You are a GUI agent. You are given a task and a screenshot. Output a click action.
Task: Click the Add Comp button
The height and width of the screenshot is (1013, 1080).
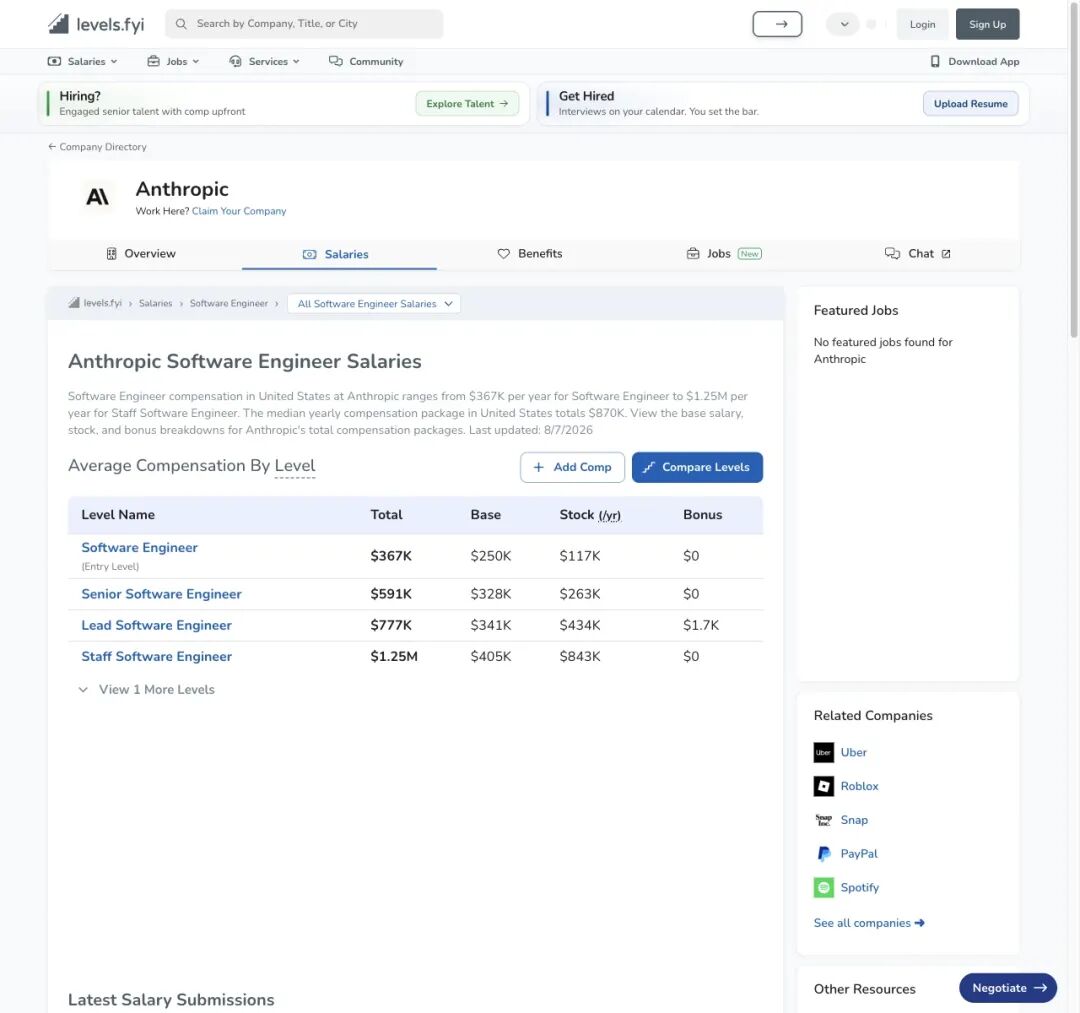(x=572, y=468)
